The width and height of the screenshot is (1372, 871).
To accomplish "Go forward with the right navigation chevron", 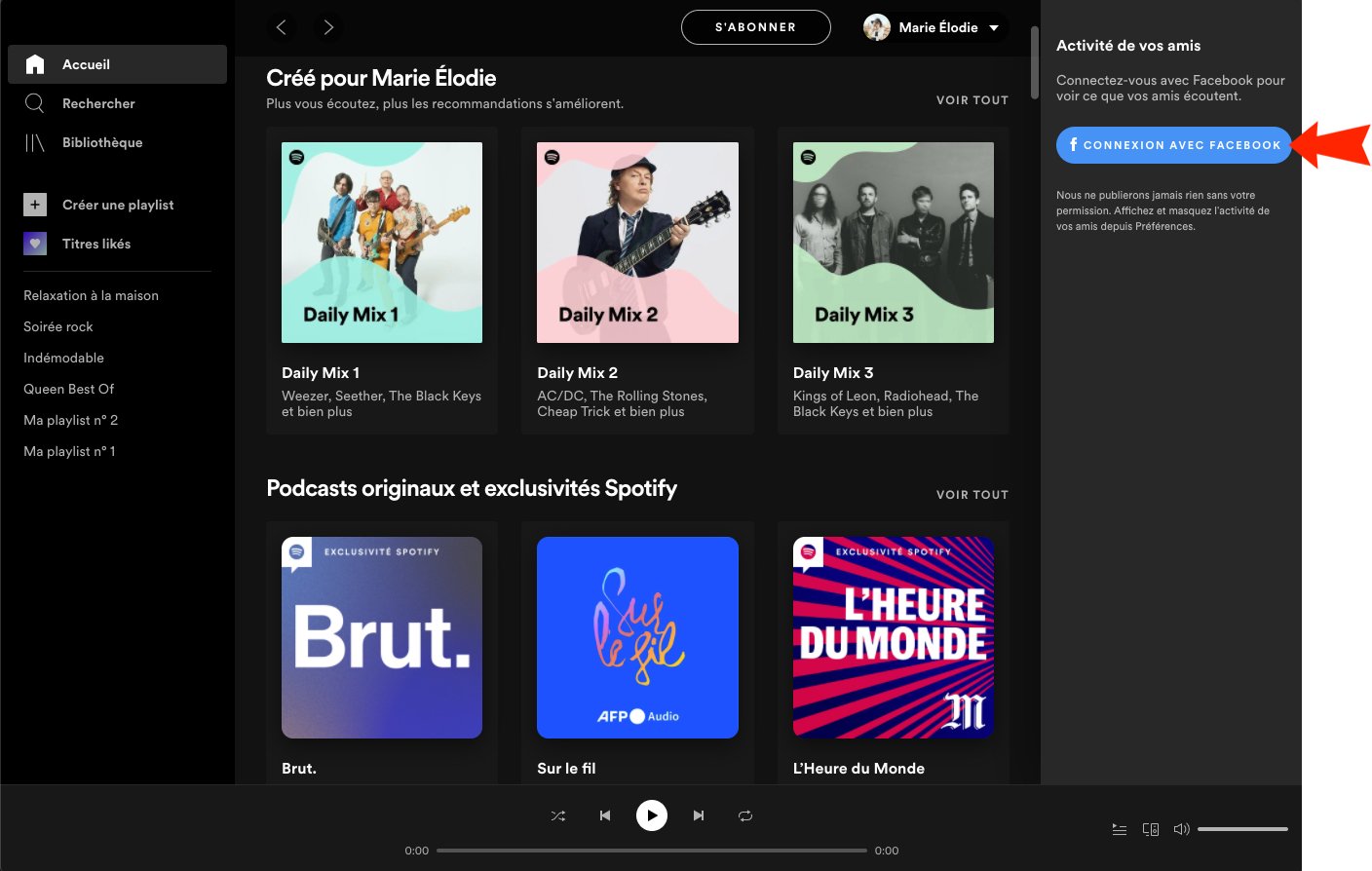I will pyautogui.click(x=328, y=27).
